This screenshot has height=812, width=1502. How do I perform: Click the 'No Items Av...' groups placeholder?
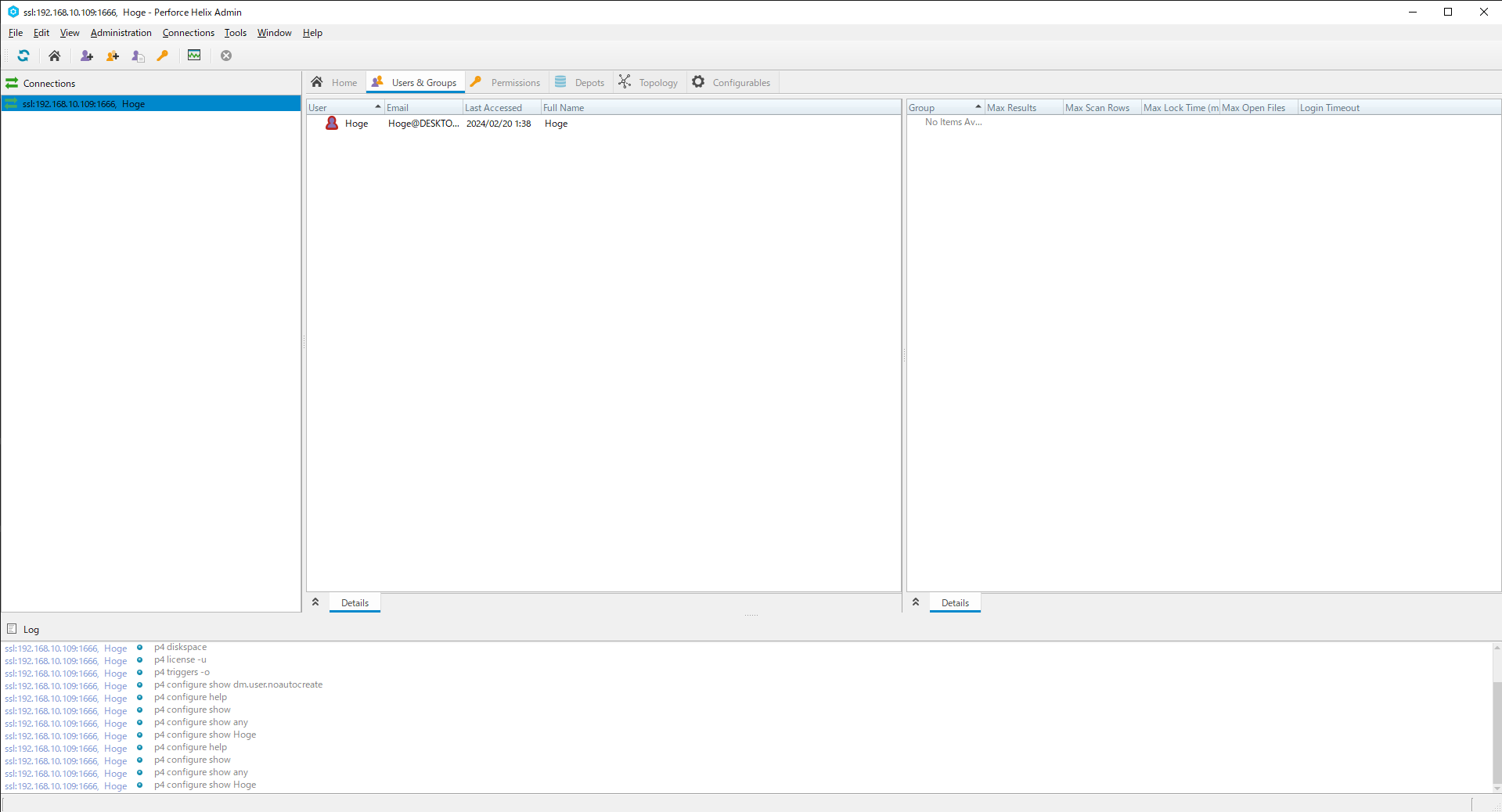pyautogui.click(x=953, y=122)
